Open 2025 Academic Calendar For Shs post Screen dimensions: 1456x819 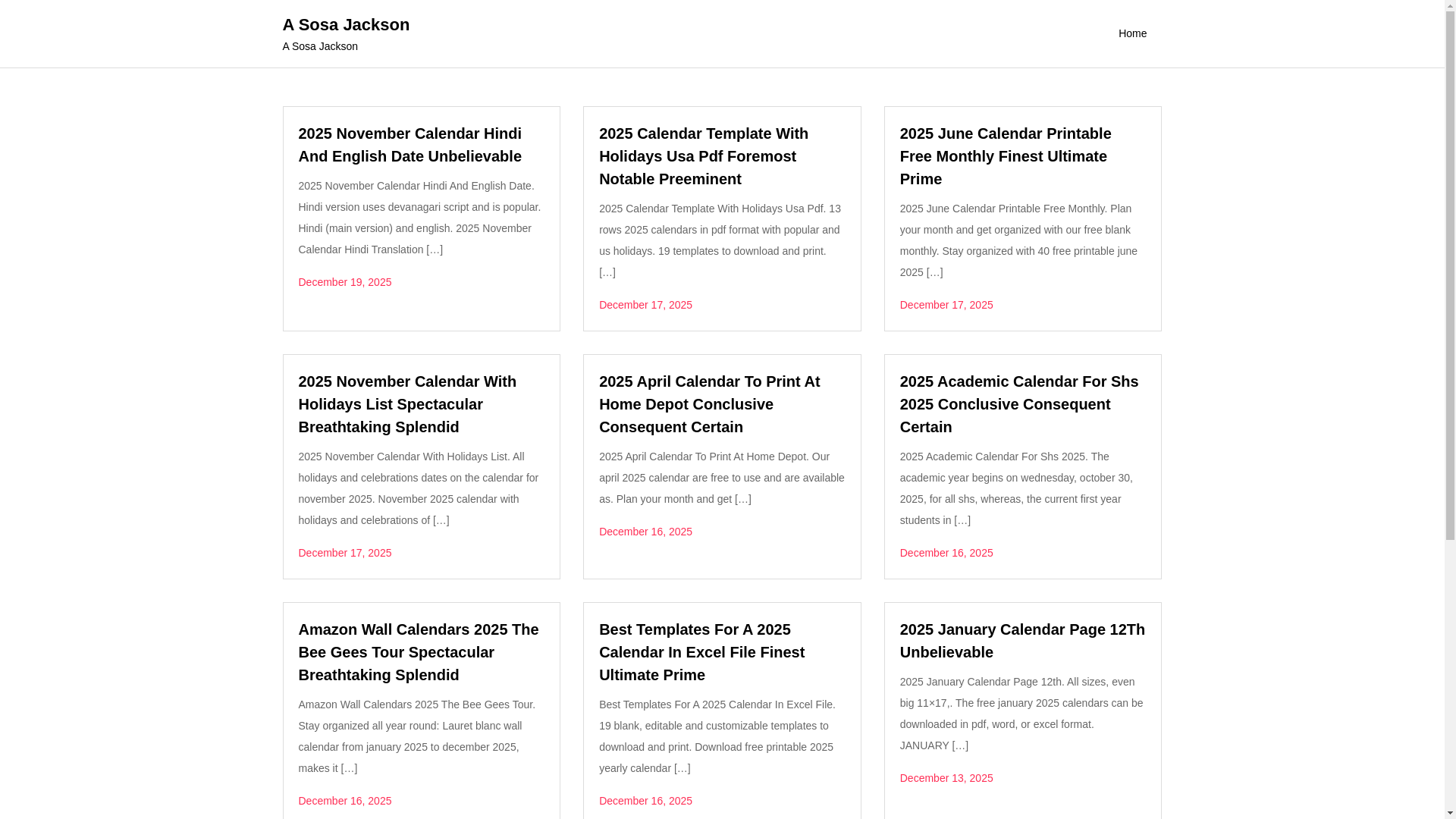pos(1018,404)
